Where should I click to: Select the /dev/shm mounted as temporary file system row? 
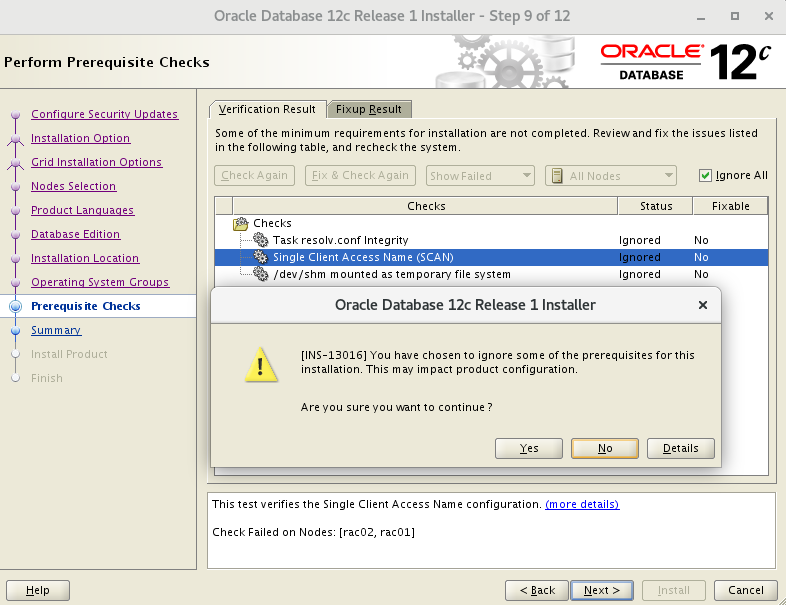392,274
